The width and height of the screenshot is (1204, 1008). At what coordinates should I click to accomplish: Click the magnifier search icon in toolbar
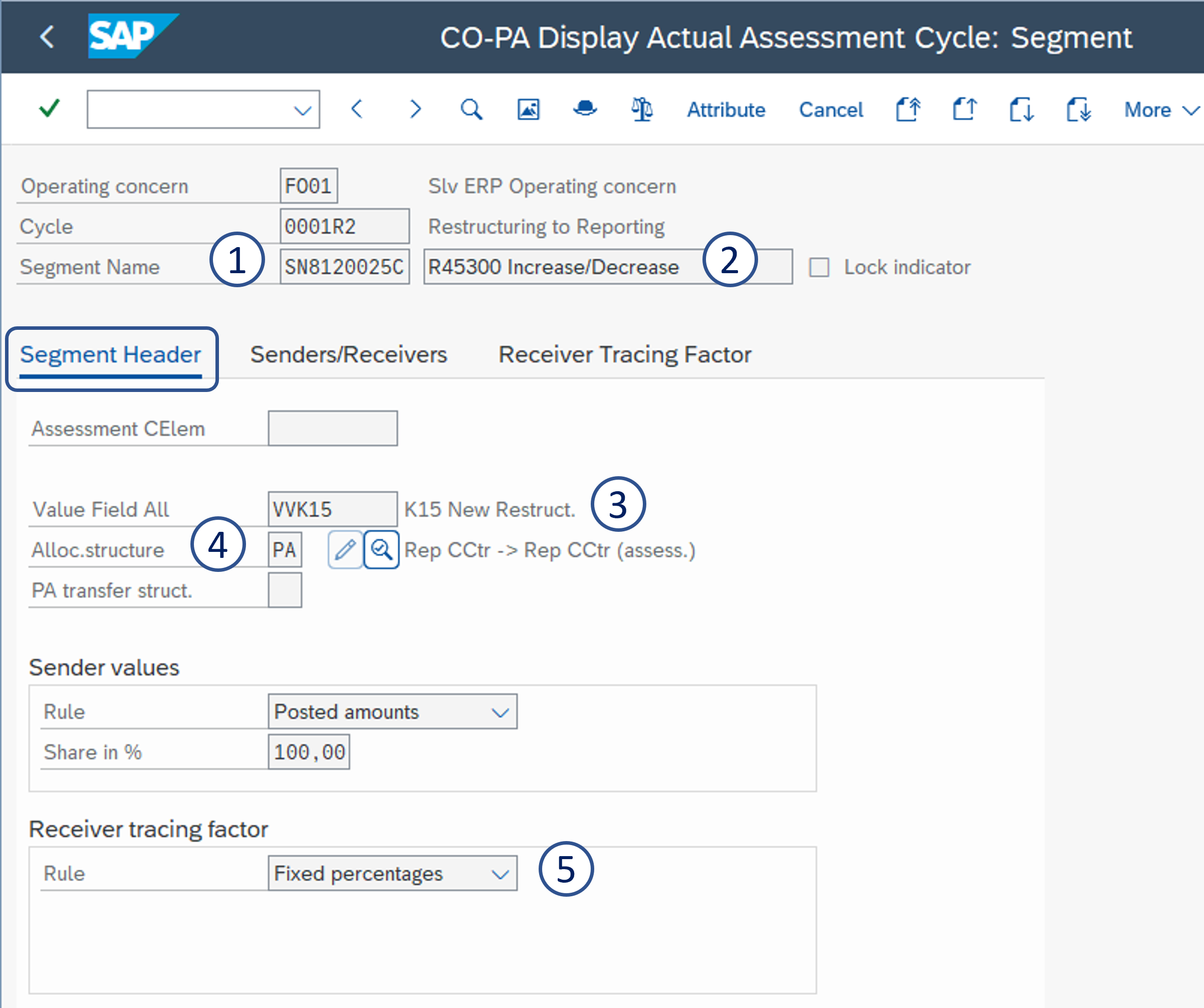pos(471,109)
